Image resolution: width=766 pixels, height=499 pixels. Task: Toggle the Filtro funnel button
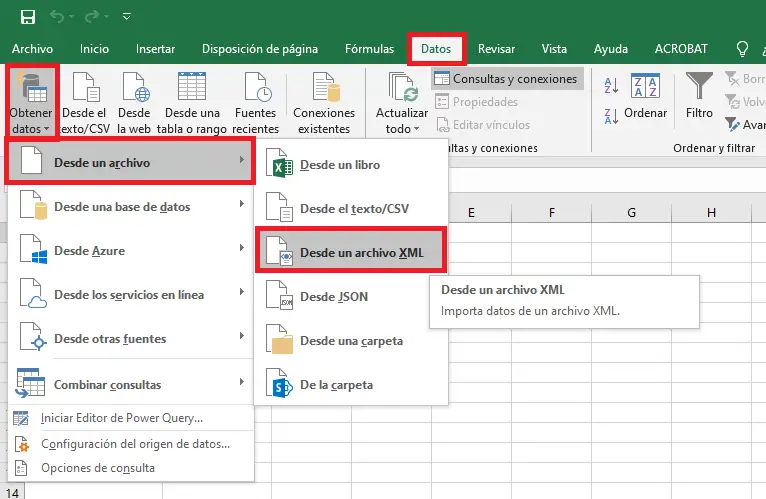pos(699,97)
